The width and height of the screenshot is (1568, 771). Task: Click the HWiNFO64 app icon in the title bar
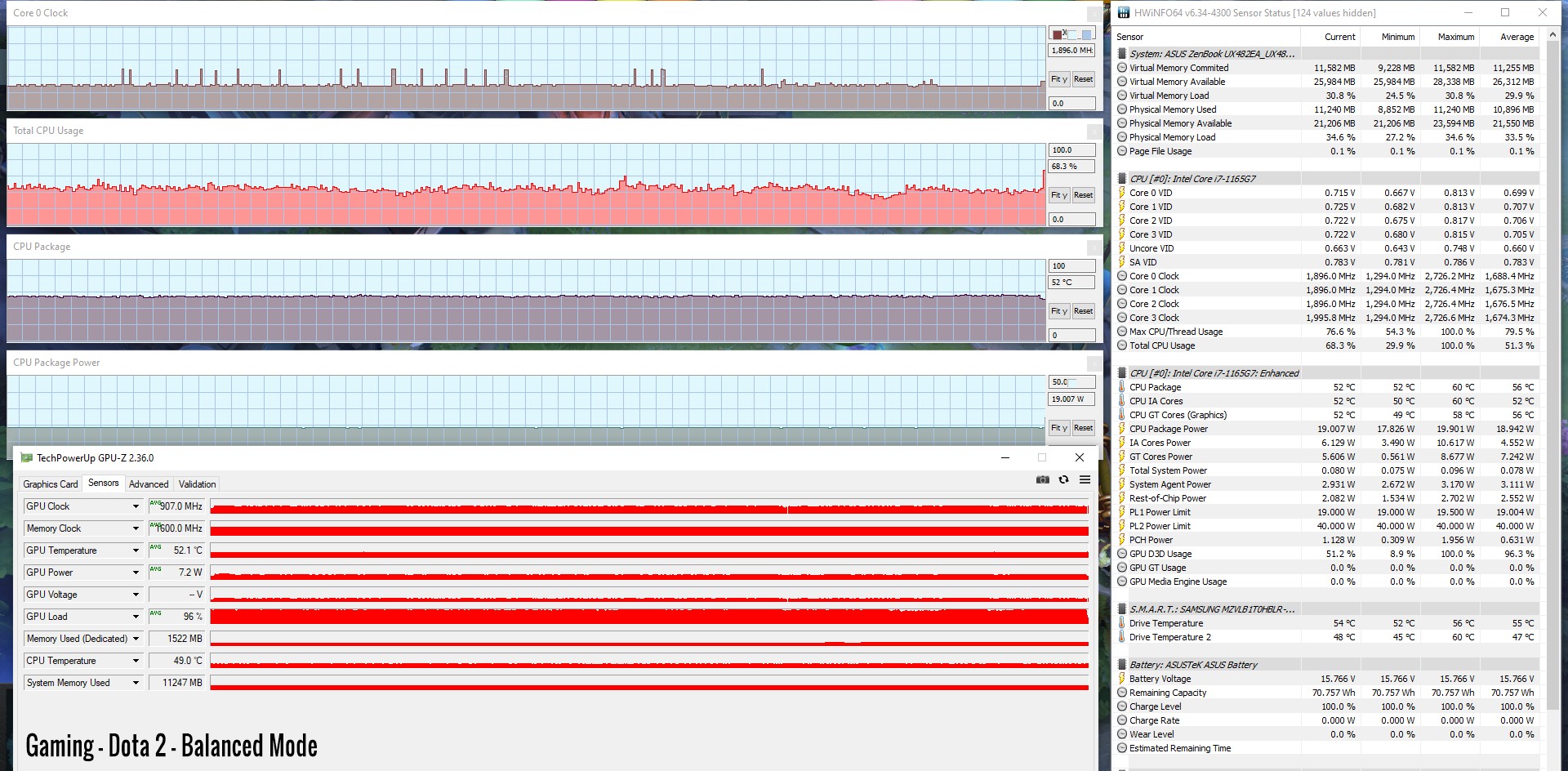(x=1124, y=12)
